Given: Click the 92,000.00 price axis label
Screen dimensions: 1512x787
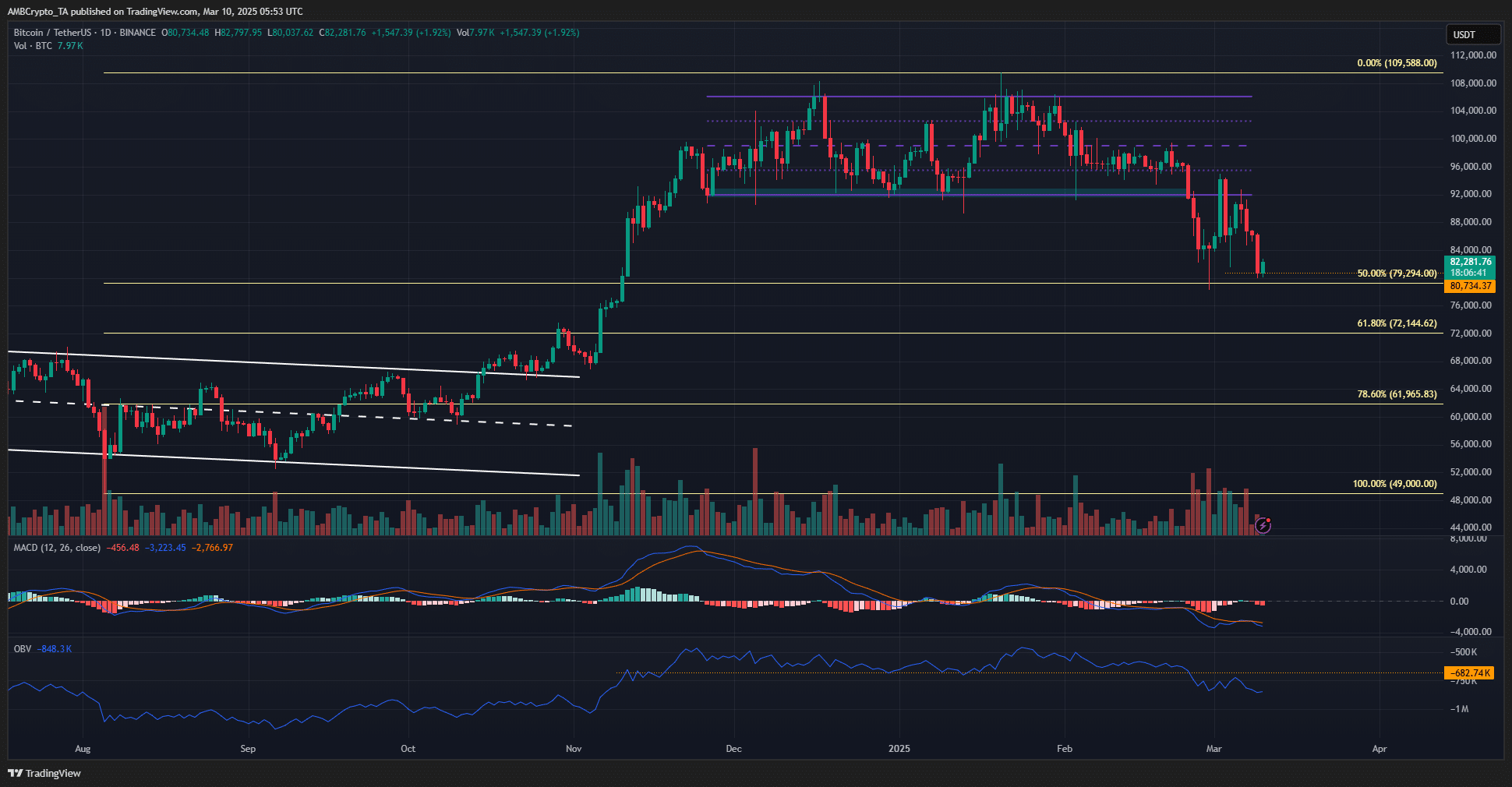Looking at the screenshot, I should (x=1471, y=194).
